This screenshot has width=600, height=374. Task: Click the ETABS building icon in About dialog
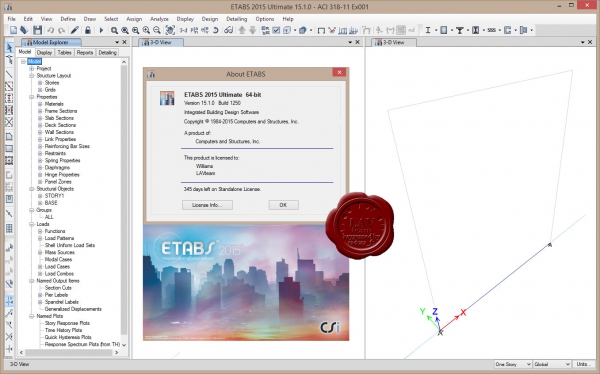(167, 98)
